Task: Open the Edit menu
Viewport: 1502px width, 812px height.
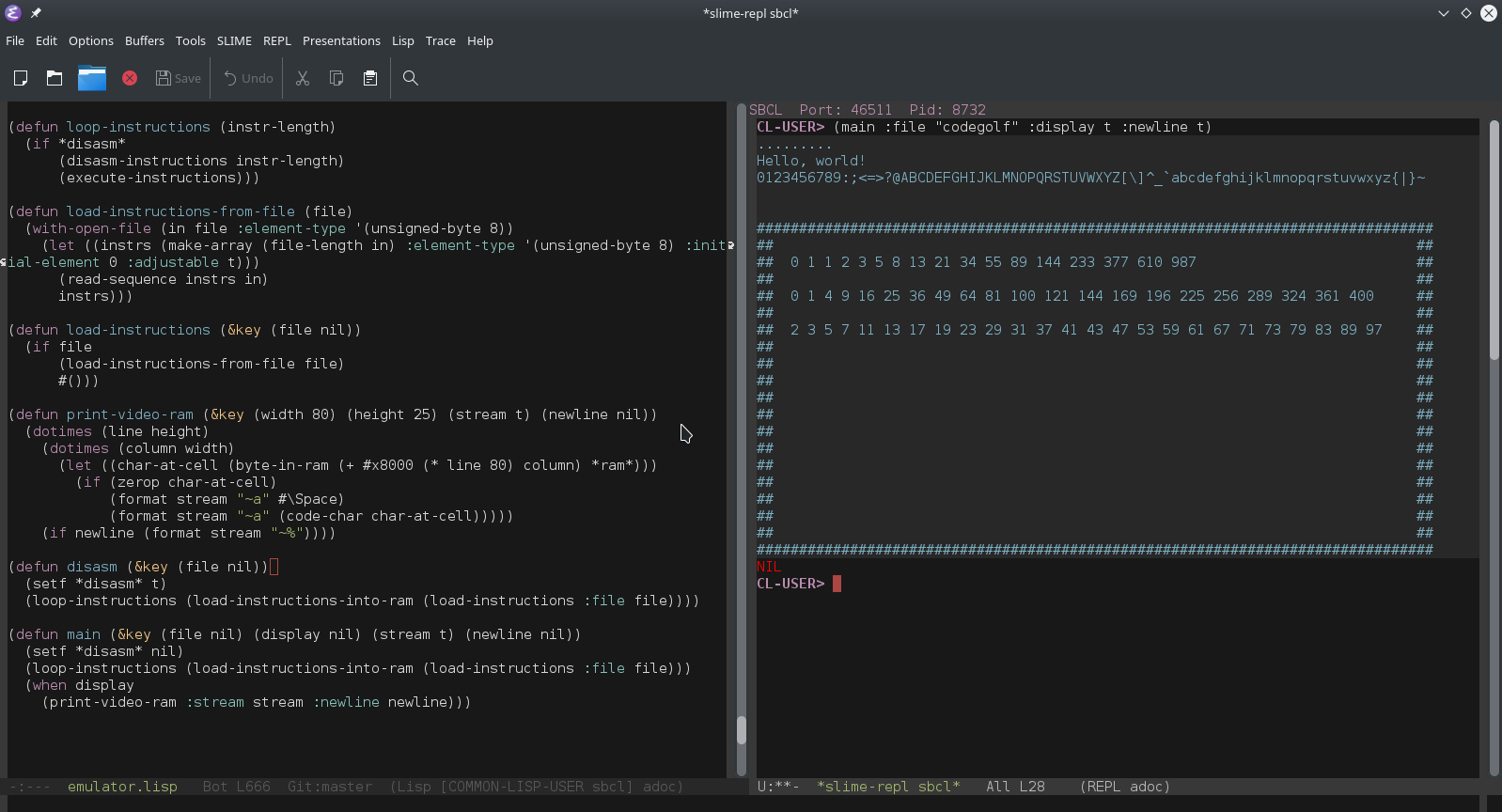Action: [x=46, y=40]
